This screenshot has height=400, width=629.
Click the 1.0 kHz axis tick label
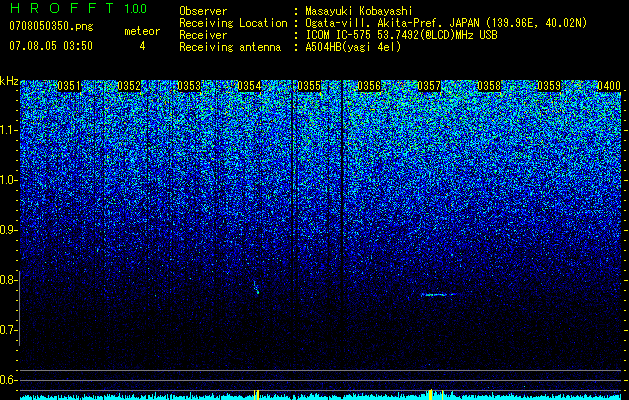click(8, 180)
